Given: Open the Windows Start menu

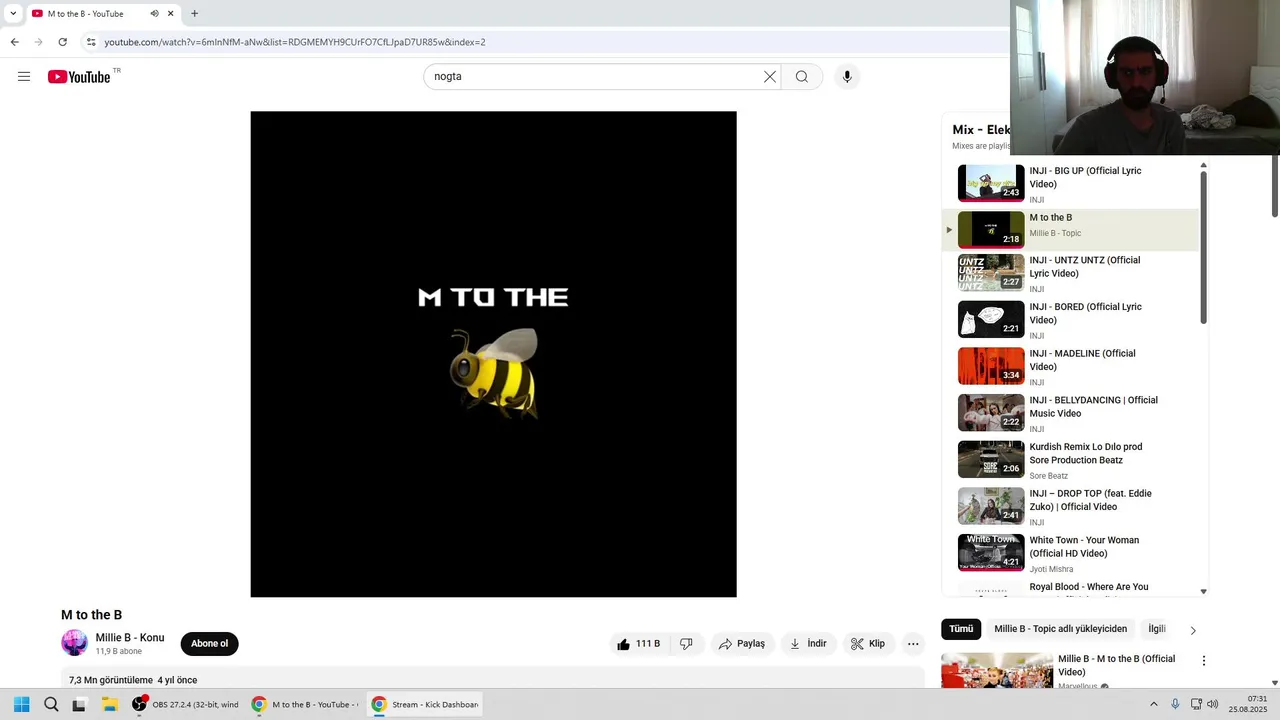Looking at the screenshot, I should (x=21, y=704).
